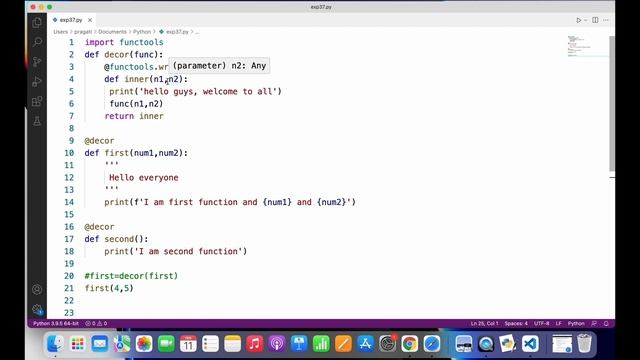Open Finder from the Dock
Screen dimensions: 640x360
55,343
